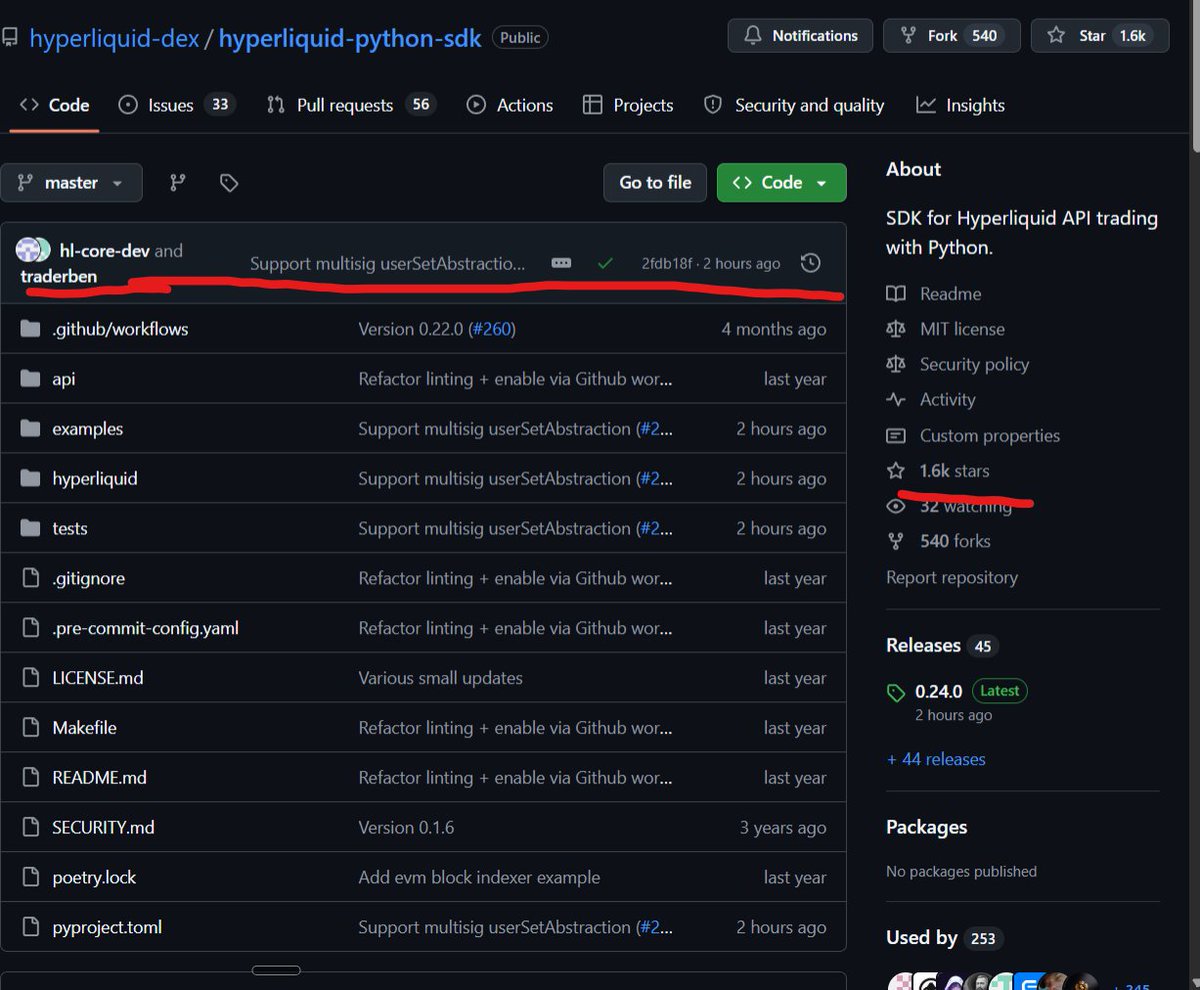Open hl-core-dev author profile
The width and height of the screenshot is (1200, 990).
pyautogui.click(x=105, y=251)
